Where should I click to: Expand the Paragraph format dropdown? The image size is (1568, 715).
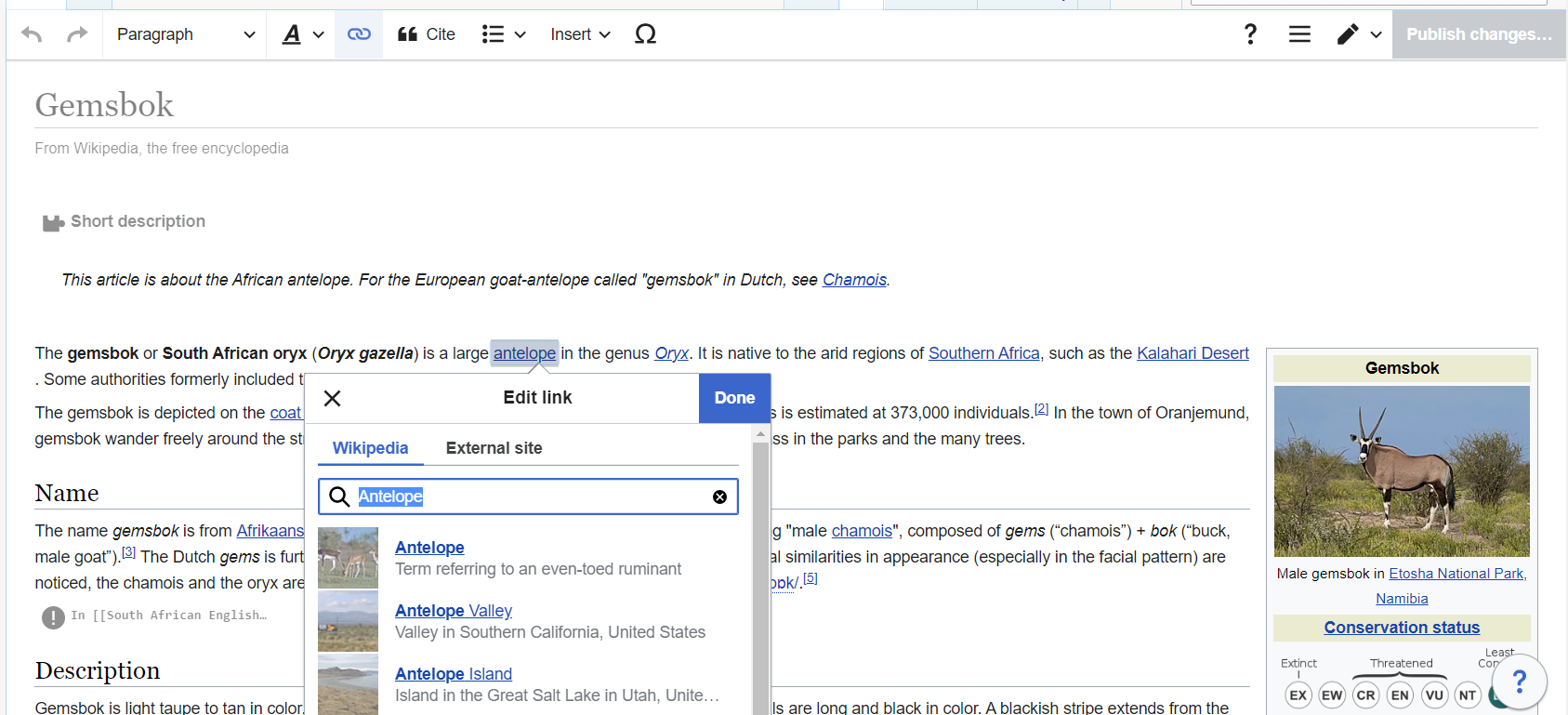click(185, 34)
